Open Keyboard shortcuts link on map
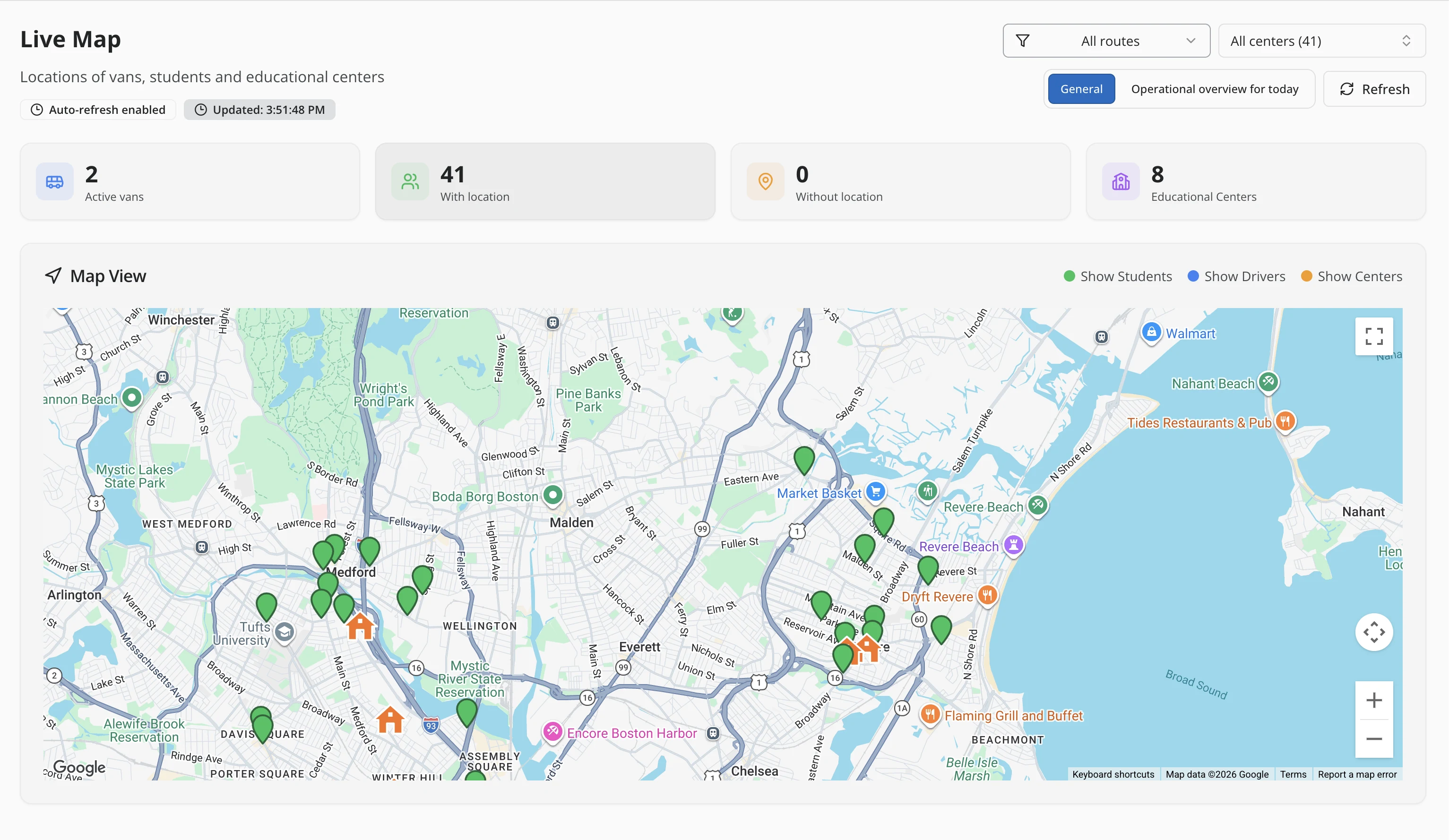Screen dimensions: 1449x840 point(1113,774)
